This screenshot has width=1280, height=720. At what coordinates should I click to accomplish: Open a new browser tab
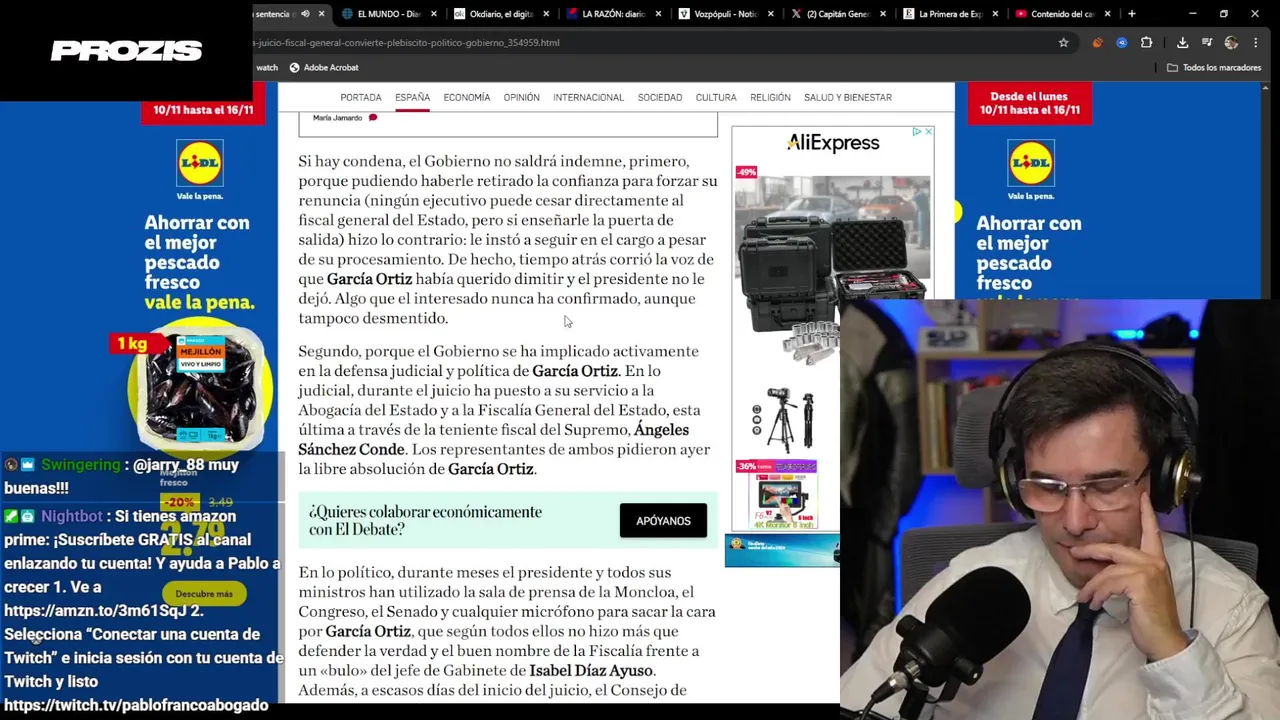(1131, 14)
